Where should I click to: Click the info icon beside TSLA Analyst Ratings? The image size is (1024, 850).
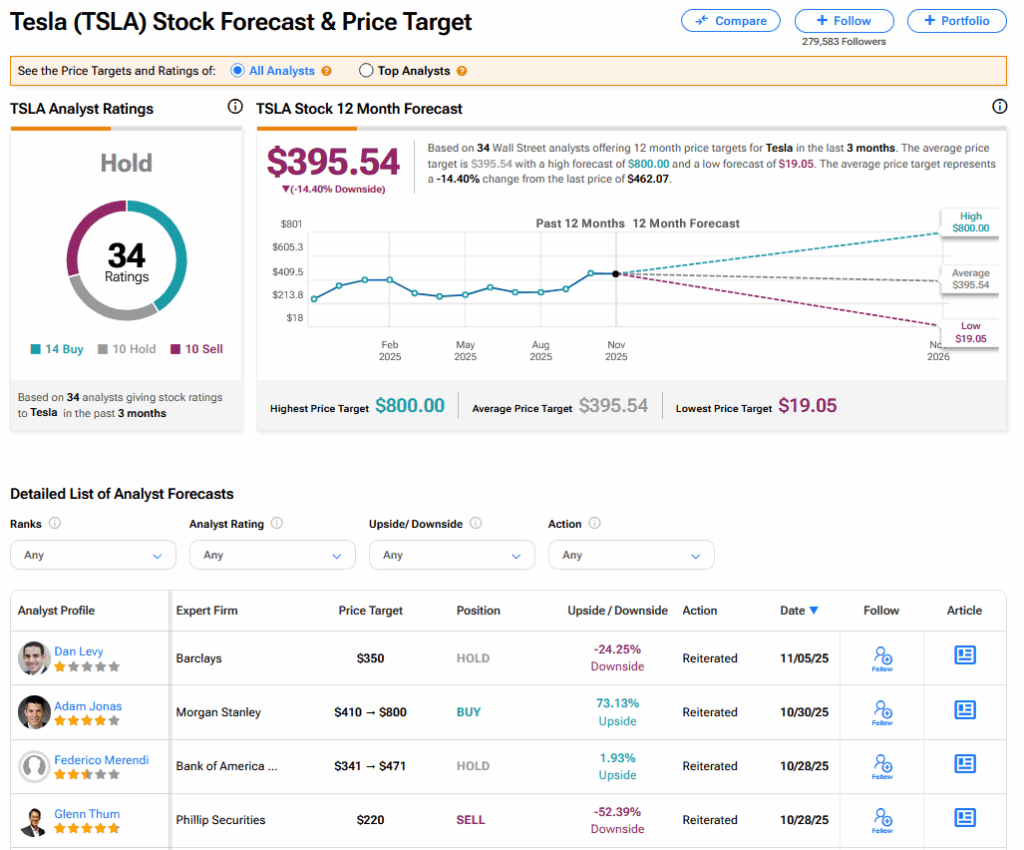coord(235,107)
